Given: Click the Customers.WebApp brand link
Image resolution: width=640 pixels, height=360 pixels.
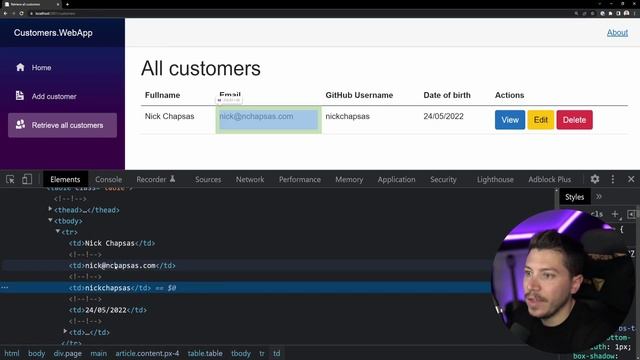Looking at the screenshot, I should tap(53, 33).
